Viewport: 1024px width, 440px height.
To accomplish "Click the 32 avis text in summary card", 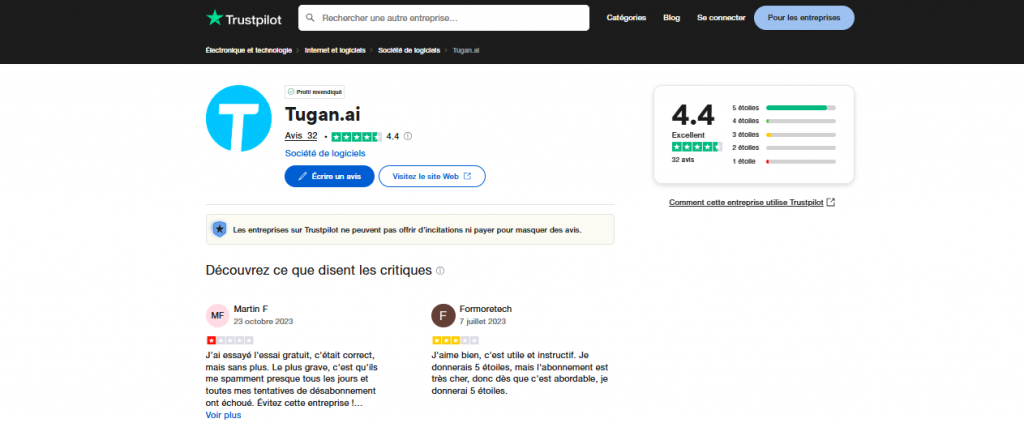I will click(x=683, y=159).
